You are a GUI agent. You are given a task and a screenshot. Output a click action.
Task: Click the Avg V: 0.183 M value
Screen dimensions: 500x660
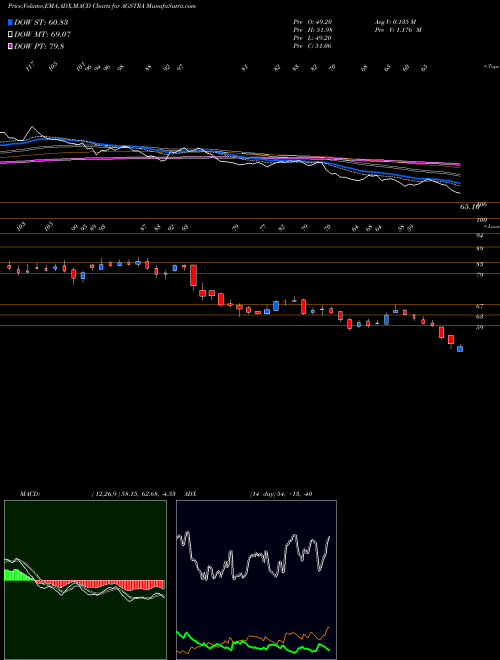pos(395,21)
